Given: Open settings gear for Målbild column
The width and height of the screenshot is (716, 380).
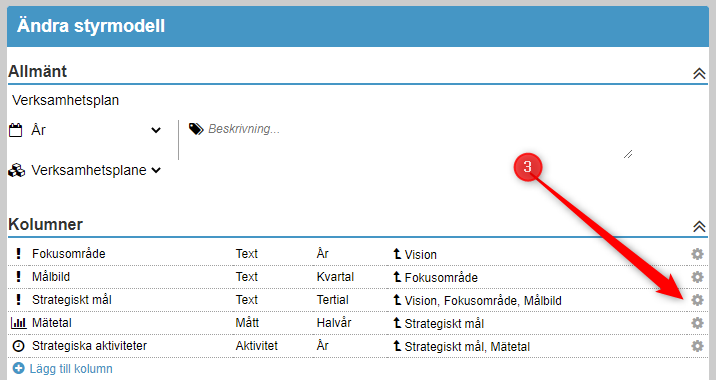Looking at the screenshot, I should coord(697,277).
